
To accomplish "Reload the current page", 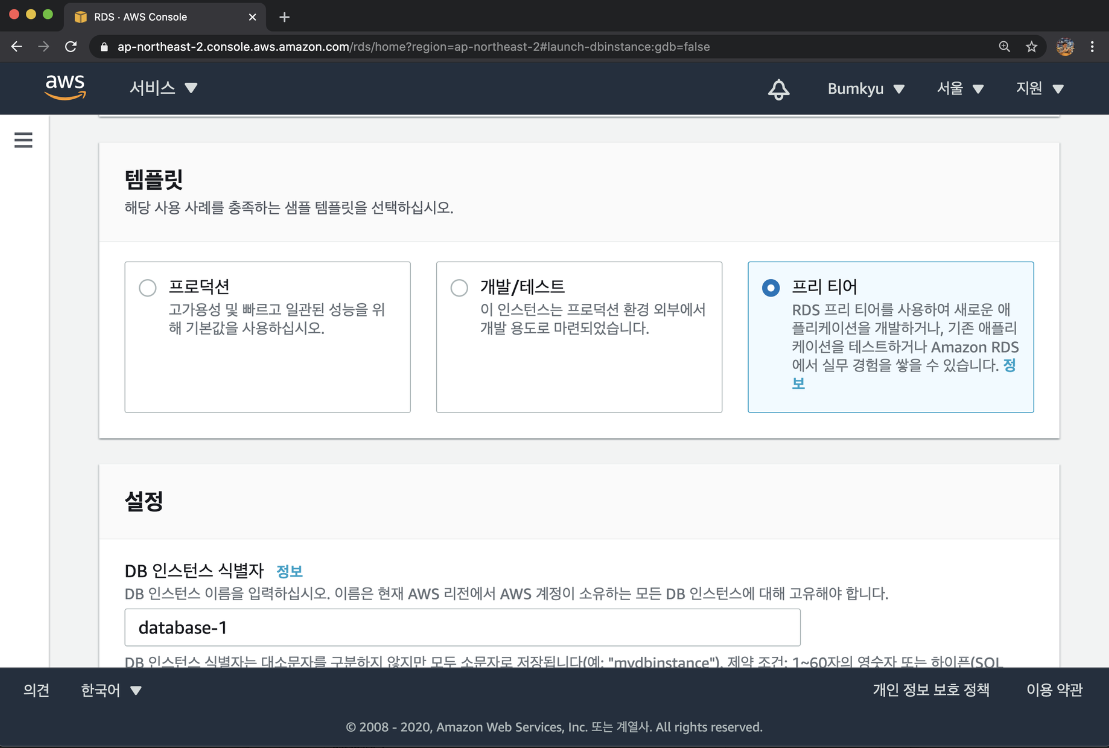I will 71,47.
